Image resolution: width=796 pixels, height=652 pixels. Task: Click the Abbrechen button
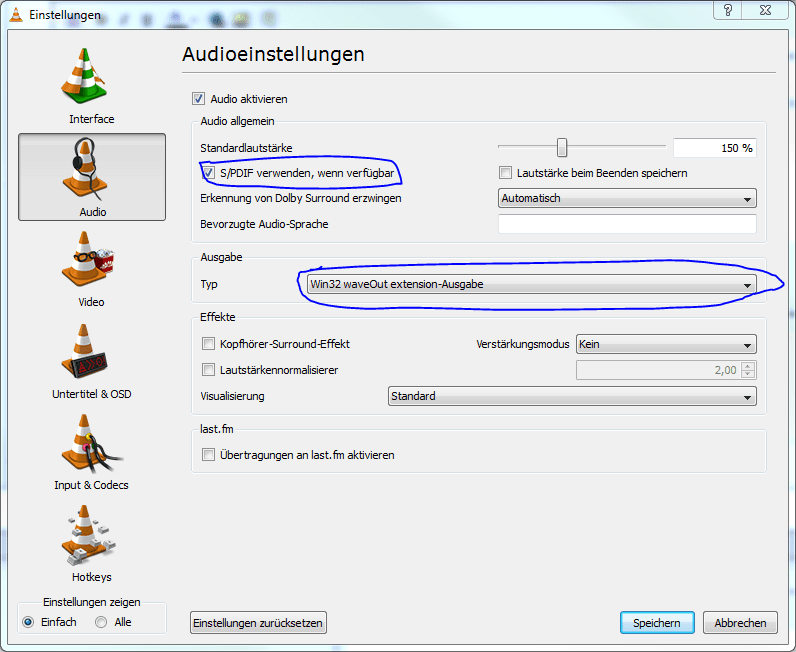pyautogui.click(x=740, y=623)
